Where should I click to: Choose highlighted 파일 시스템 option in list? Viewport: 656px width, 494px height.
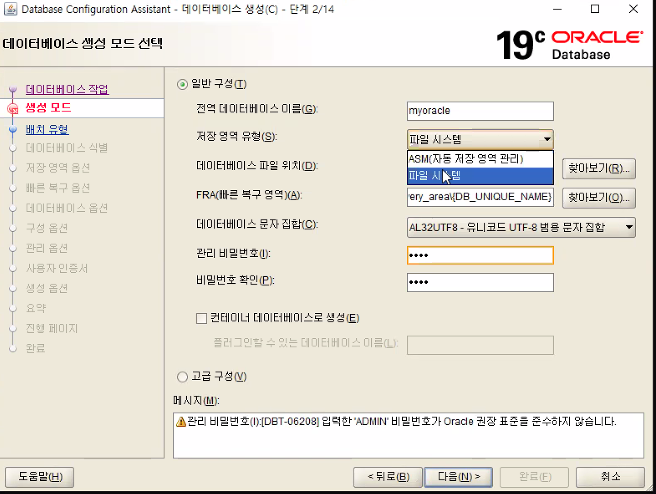tap(480, 176)
